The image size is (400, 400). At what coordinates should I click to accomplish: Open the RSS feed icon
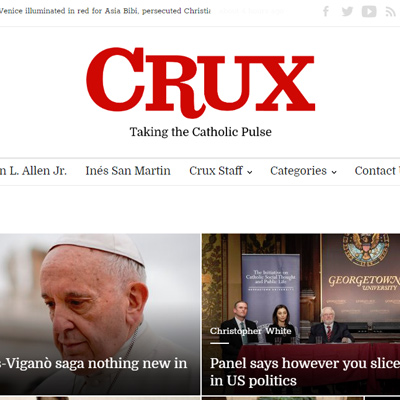point(390,12)
